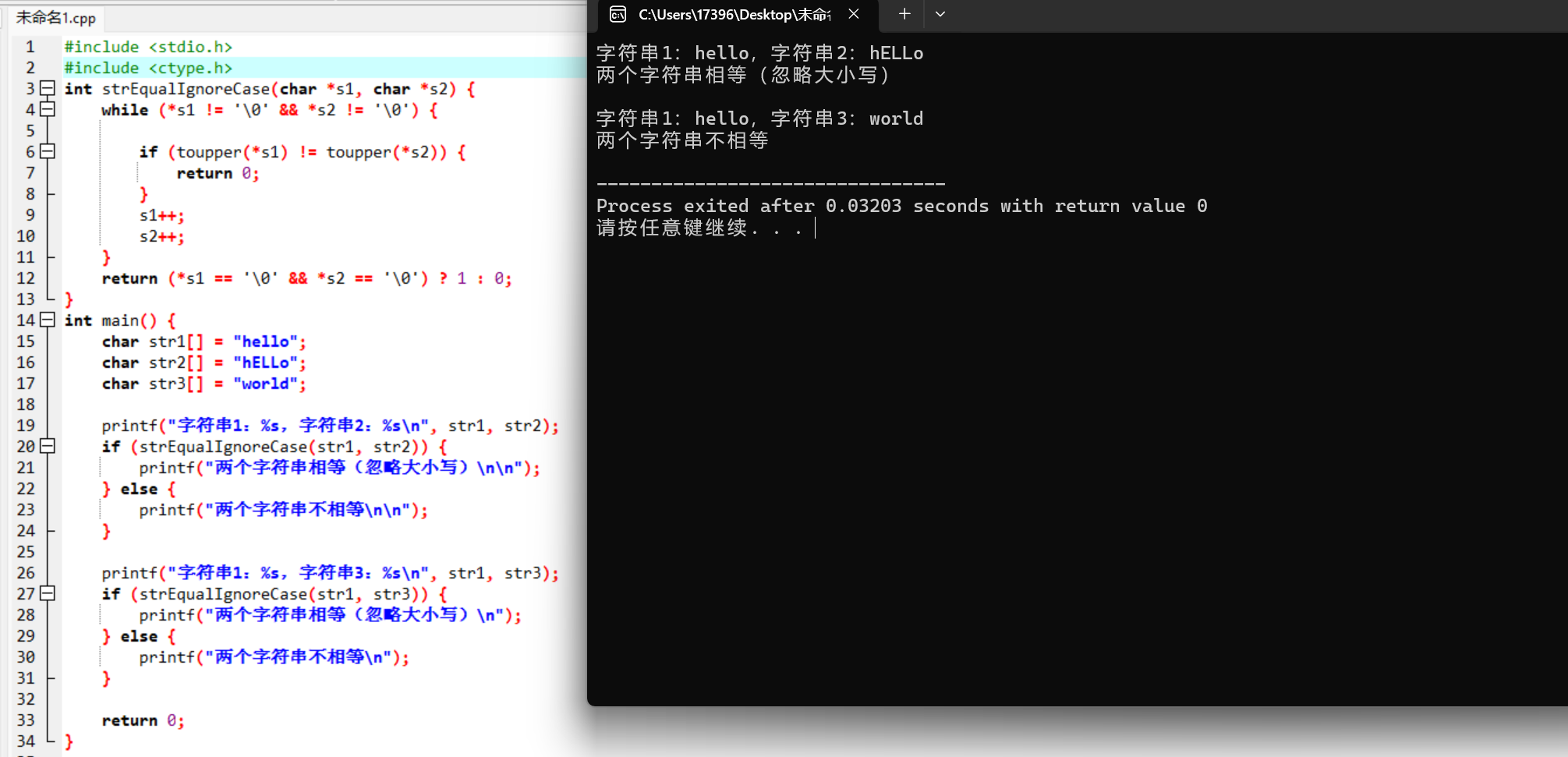The image size is (1568, 757).
Task: Click the console icon in terminal tab
Action: point(618,14)
